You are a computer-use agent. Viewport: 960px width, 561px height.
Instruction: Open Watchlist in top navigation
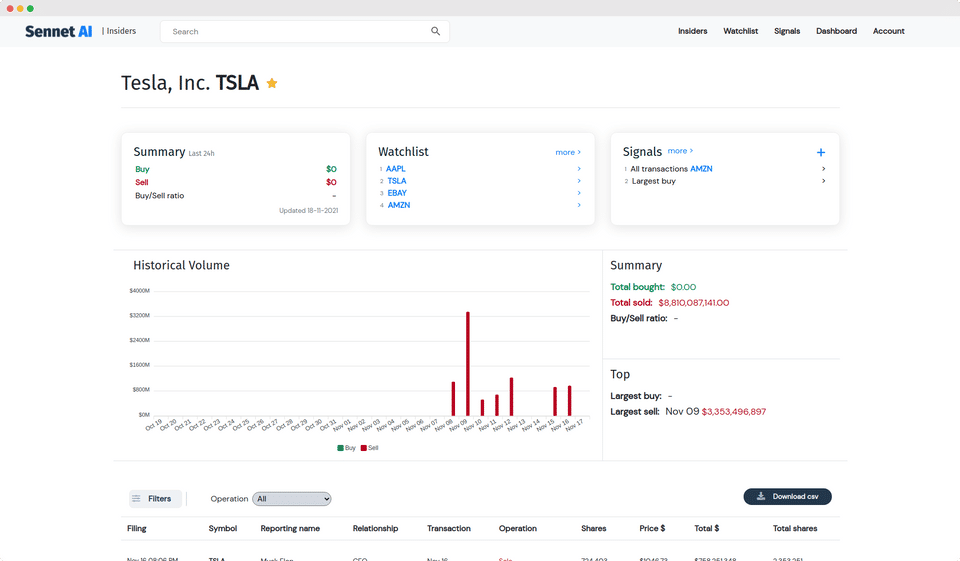point(741,31)
